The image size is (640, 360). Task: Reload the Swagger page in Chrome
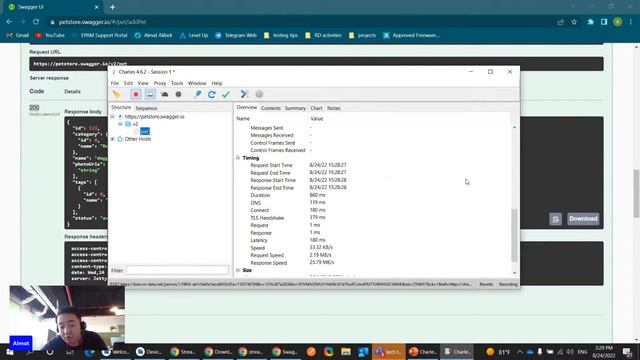tap(36, 22)
